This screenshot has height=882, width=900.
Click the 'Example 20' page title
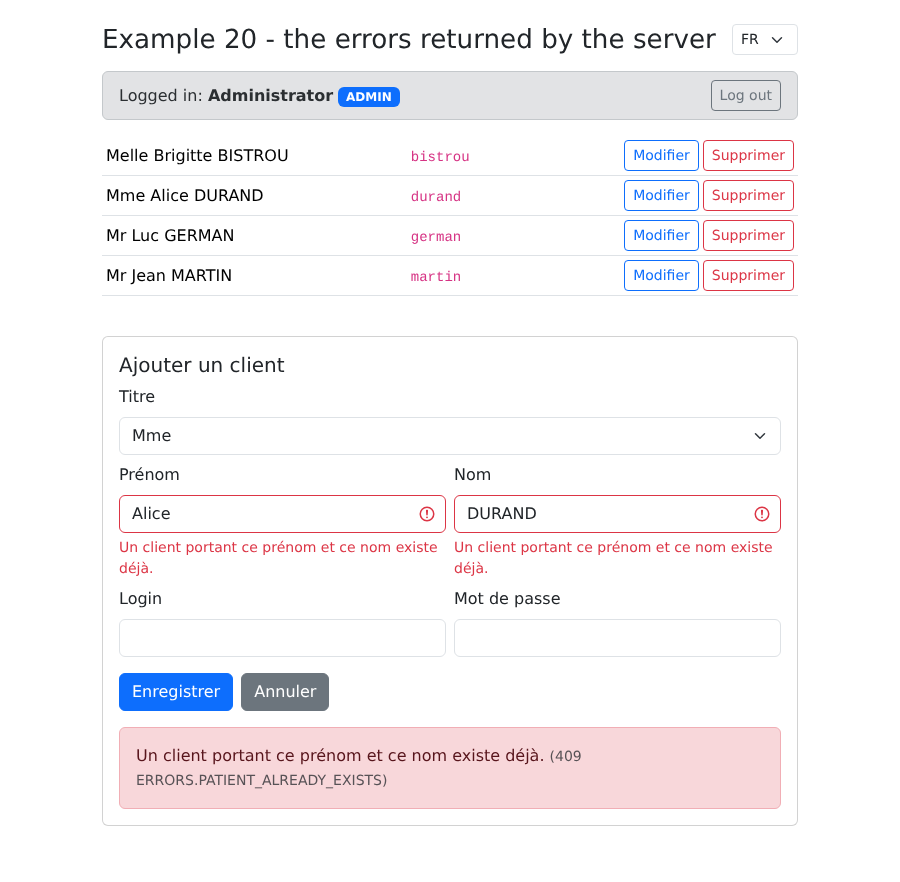(409, 40)
